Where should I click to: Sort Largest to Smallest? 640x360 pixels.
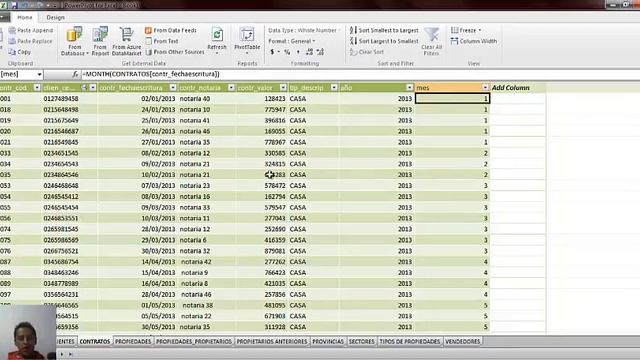click(x=384, y=41)
